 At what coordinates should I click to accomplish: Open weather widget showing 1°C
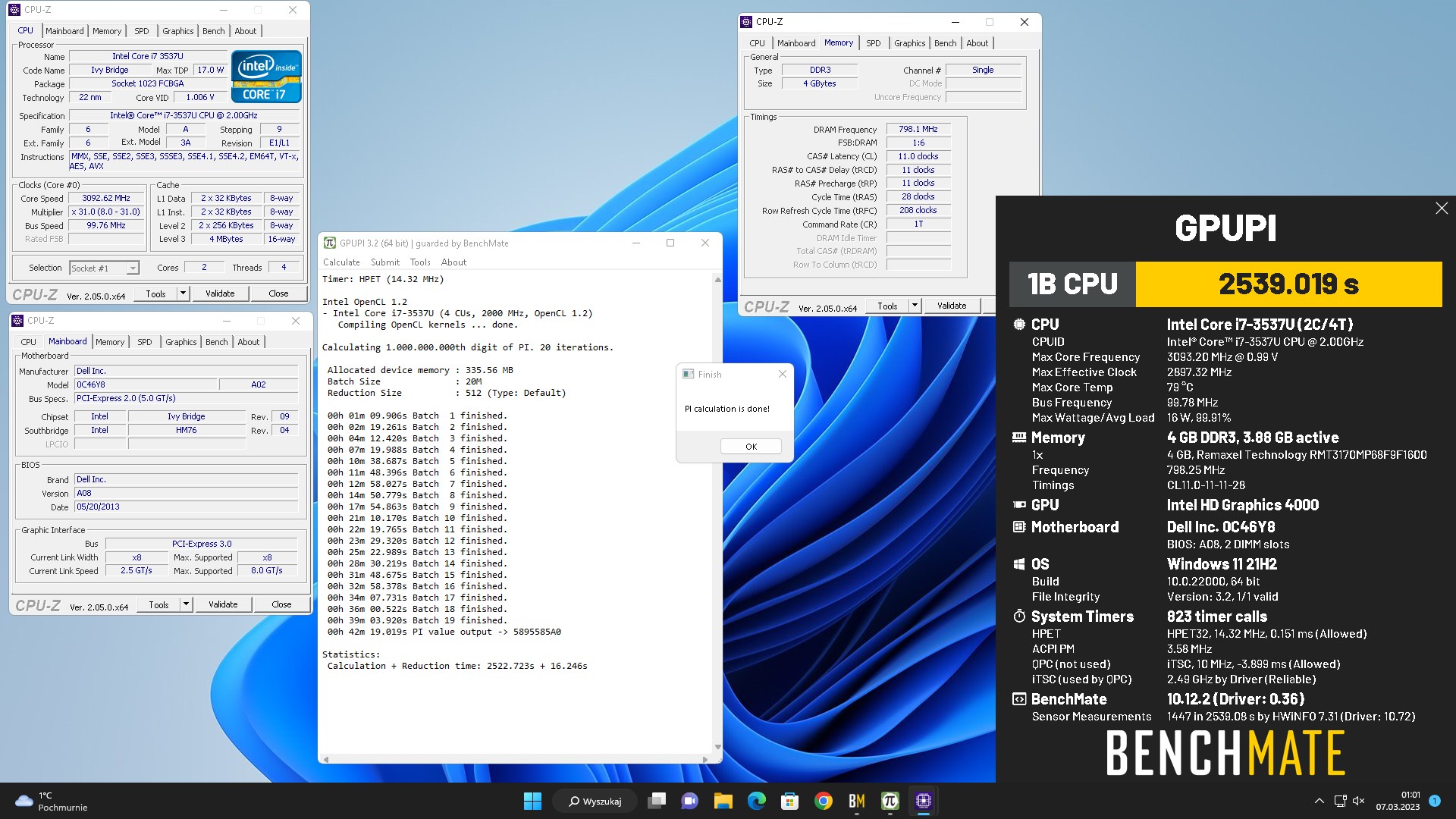pos(52,801)
